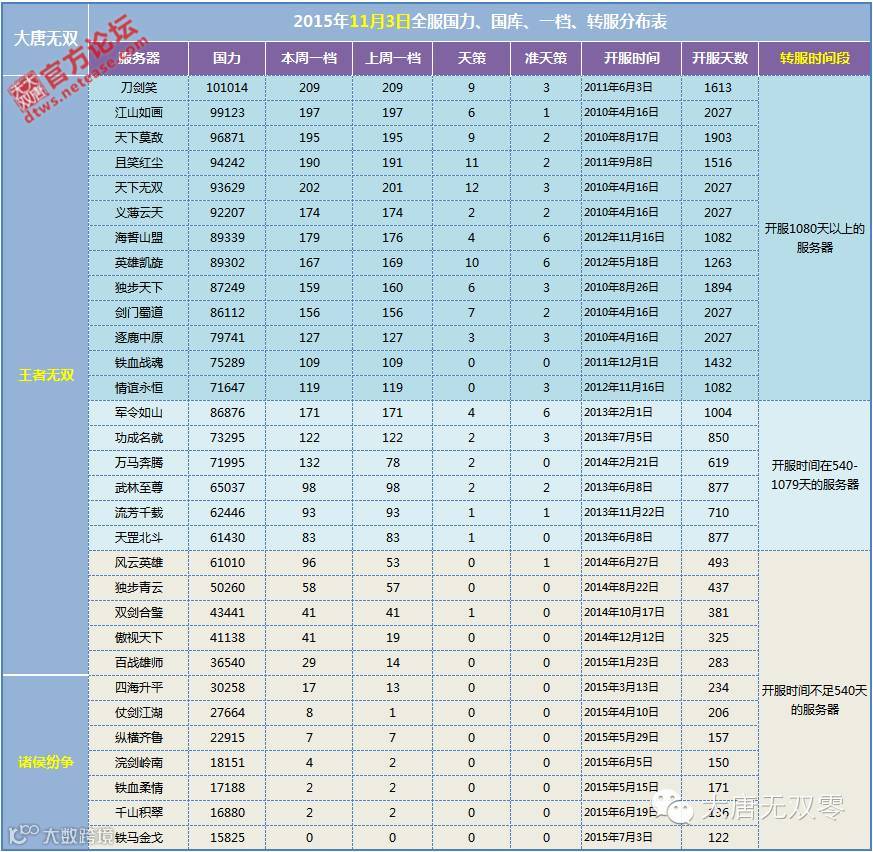Click national power value 61010
This screenshot has height=852, width=873.
(227, 562)
